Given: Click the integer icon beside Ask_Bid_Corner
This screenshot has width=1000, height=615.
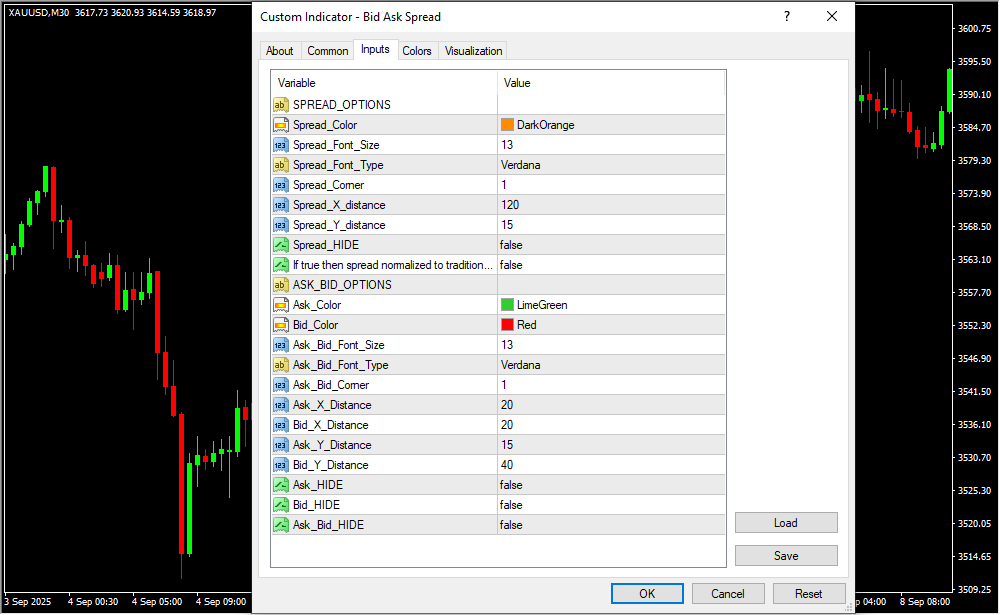Looking at the screenshot, I should [x=281, y=385].
